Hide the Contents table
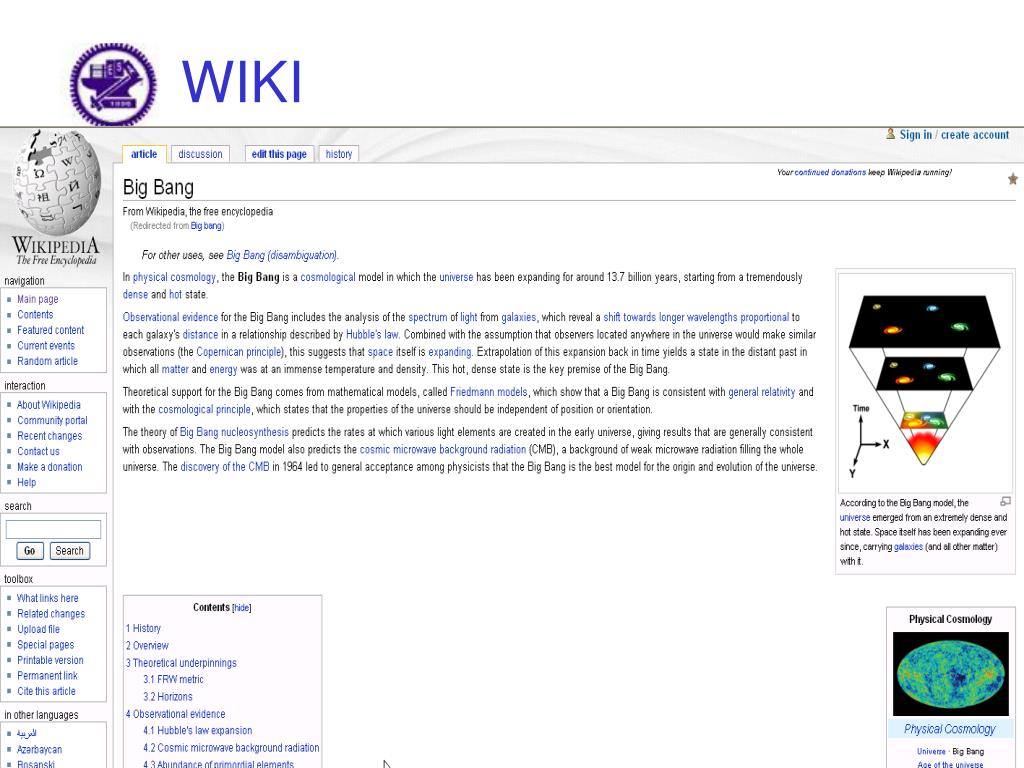 pyautogui.click(x=242, y=608)
